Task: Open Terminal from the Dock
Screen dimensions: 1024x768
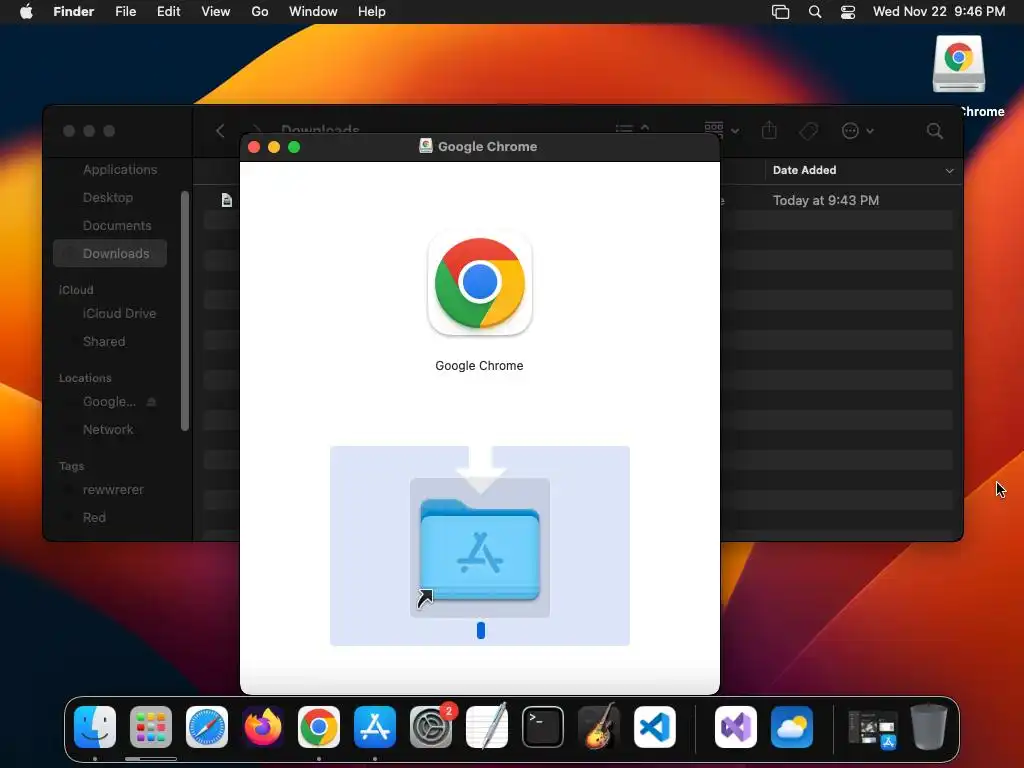Action: coord(543,727)
